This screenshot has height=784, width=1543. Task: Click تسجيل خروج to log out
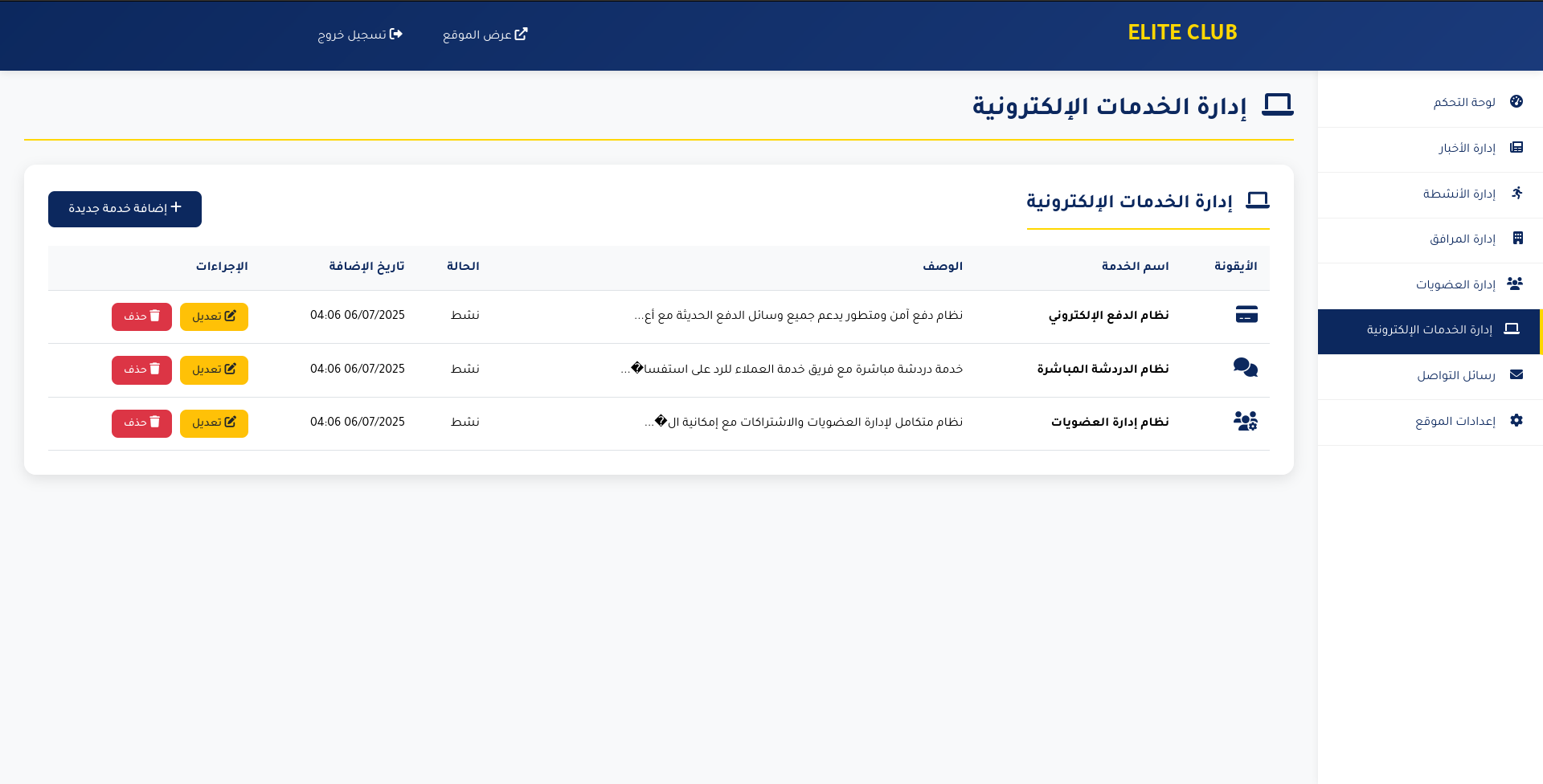[x=360, y=35]
